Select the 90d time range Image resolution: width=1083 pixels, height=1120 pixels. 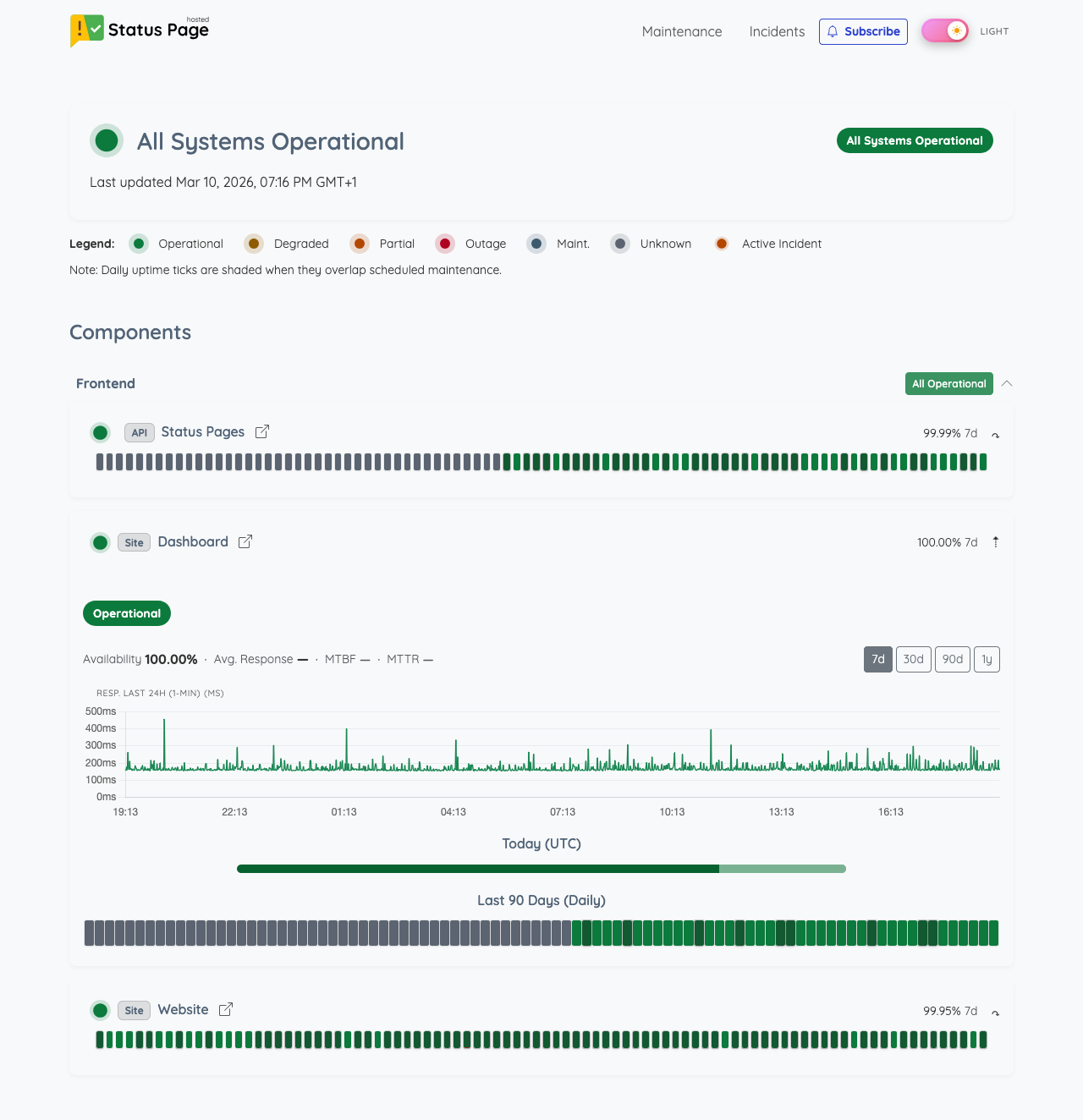click(x=953, y=659)
